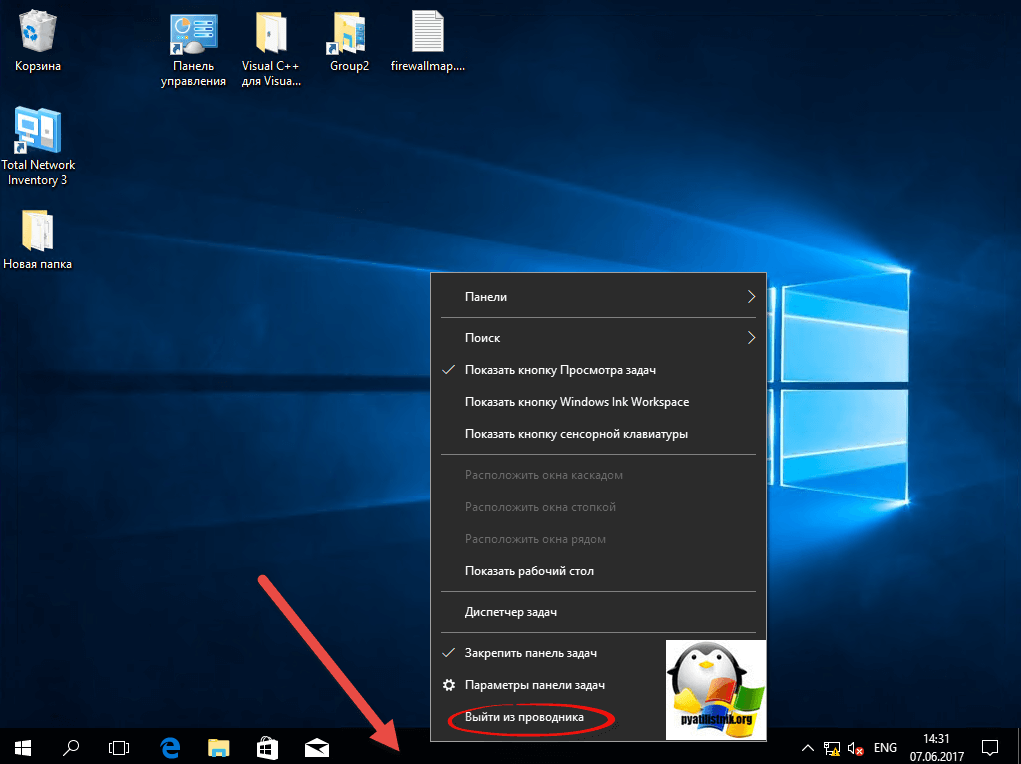Enable Показать кнопку Windows Ink Workspace

576,402
